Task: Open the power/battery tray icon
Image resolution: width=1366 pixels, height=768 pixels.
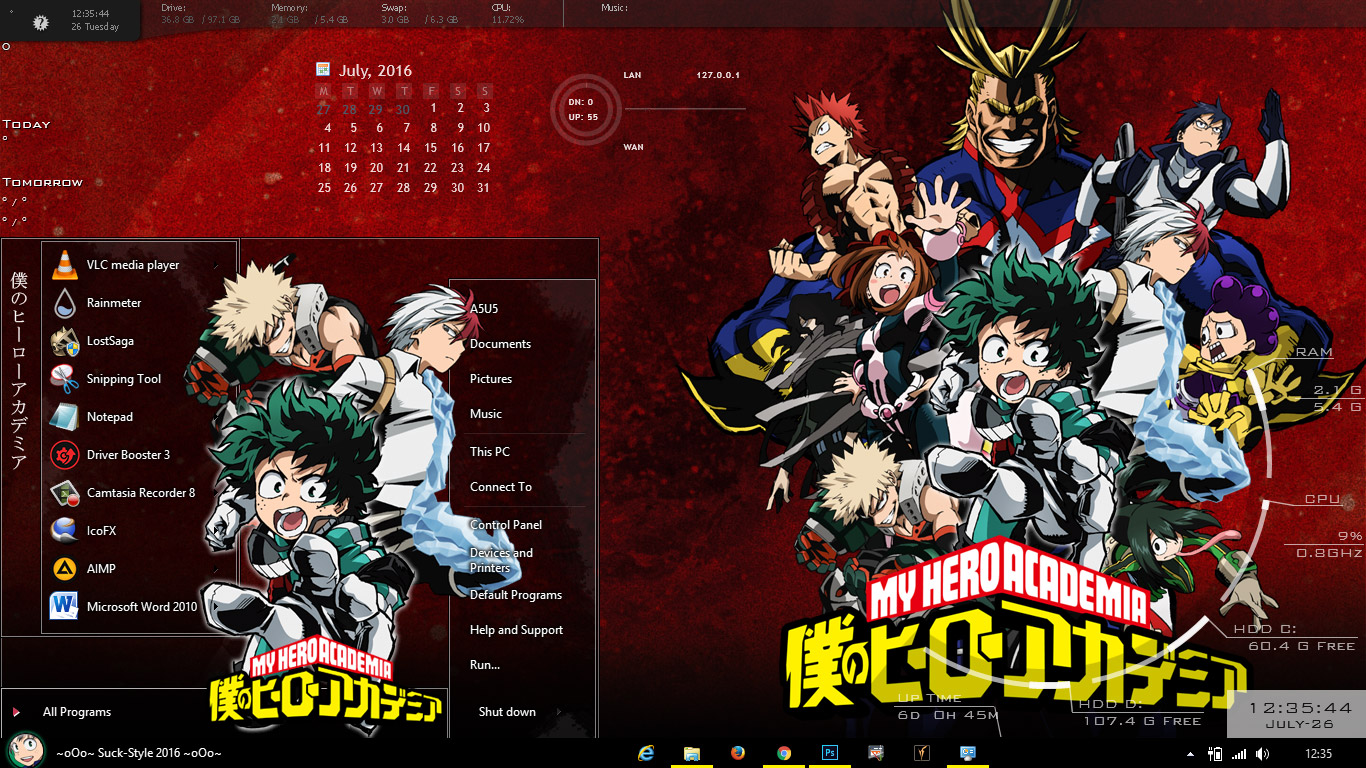Action: click(1217, 753)
